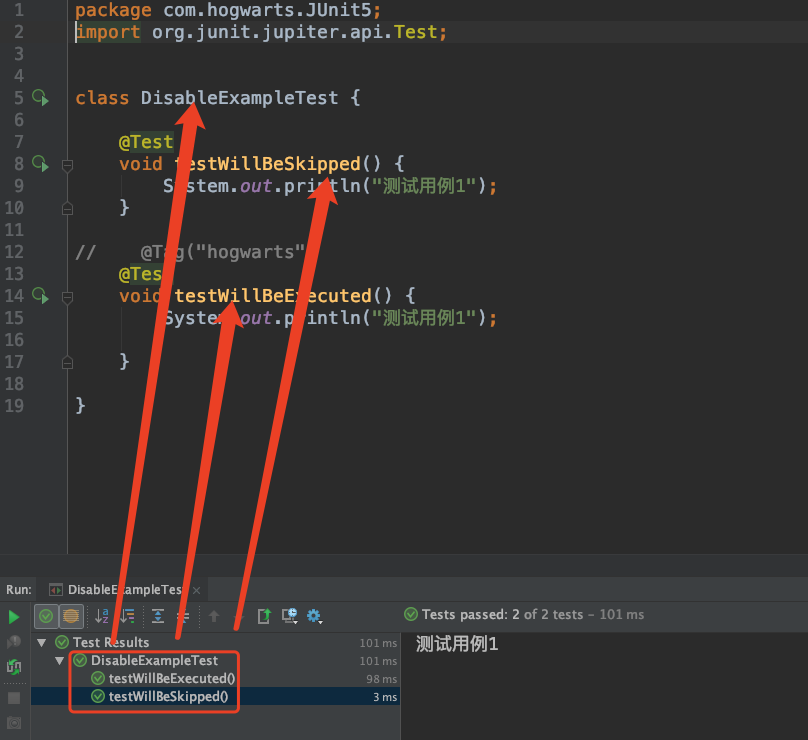
Task: Open the Import test history dropdown
Action: [x=290, y=617]
